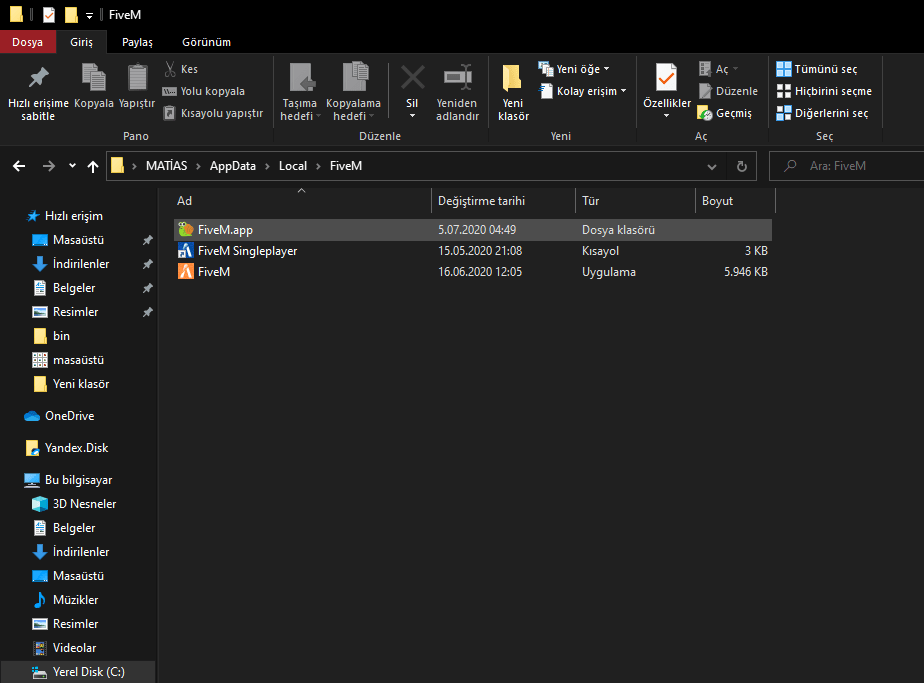
Task: Click the Kısayol type cell
Action: pyautogui.click(x=600, y=251)
